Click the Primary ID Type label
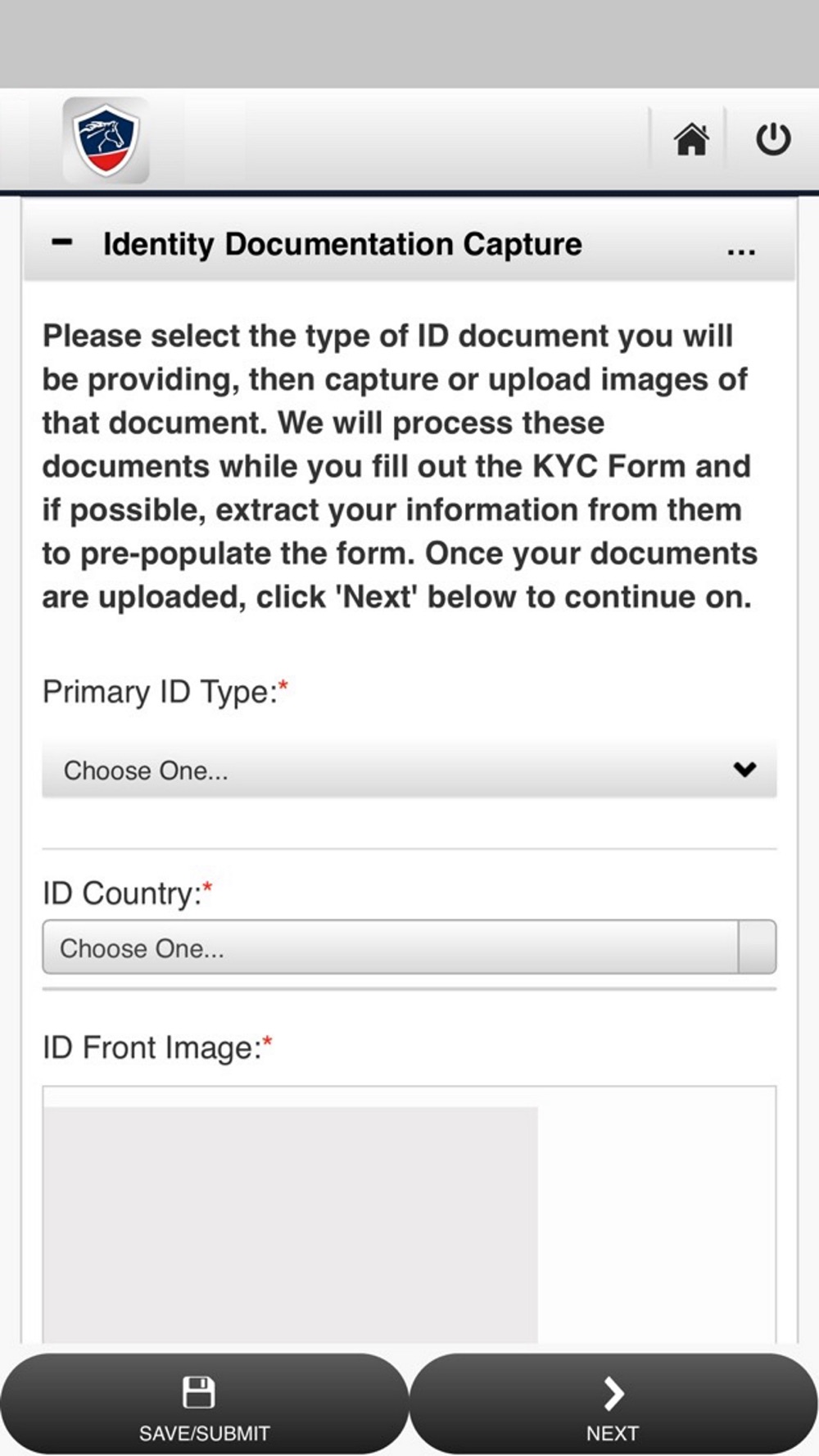This screenshot has height=1456, width=819. (160, 692)
